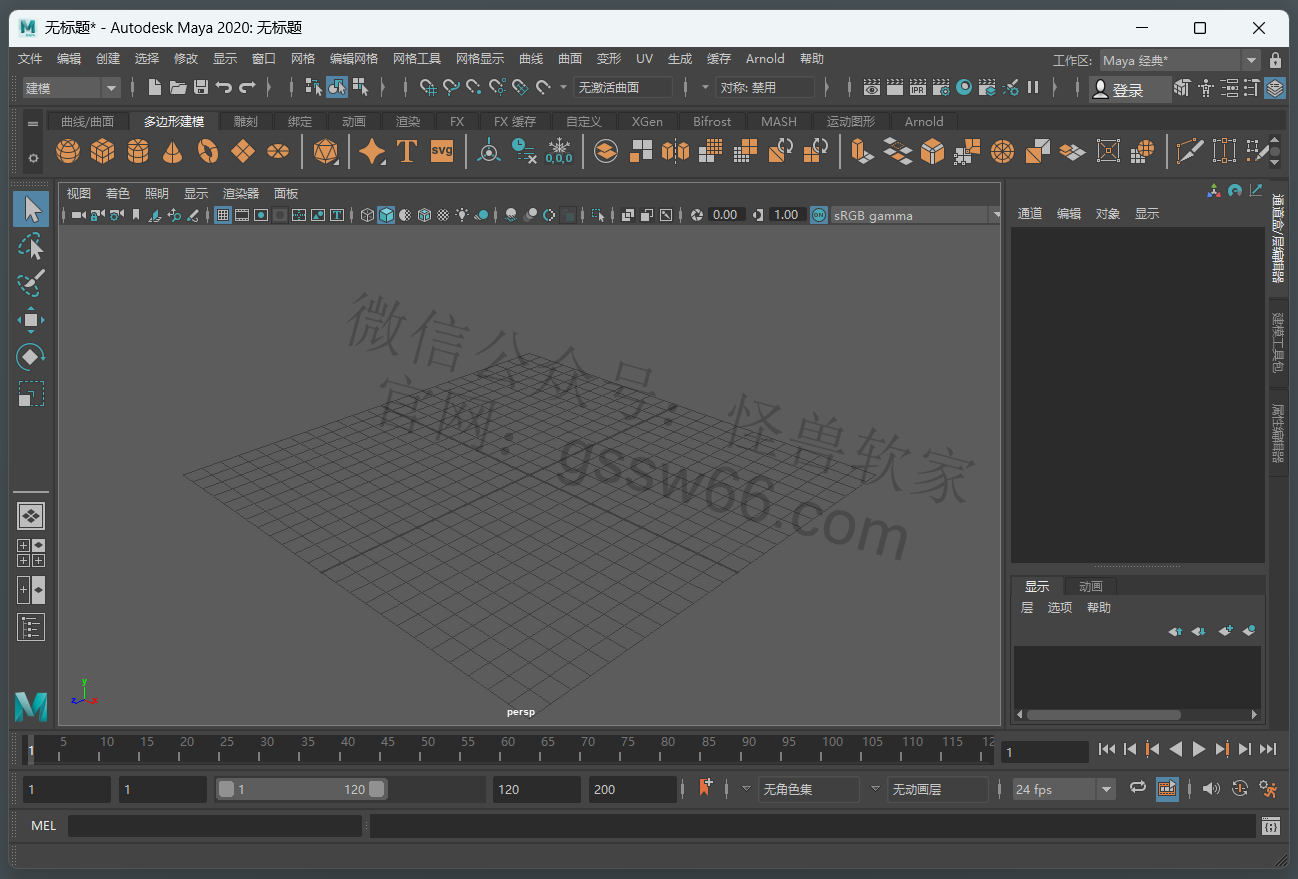Viewport: 1298px width, 879px height.
Task: Click the 通道 menu in the Channel Box
Action: click(x=1030, y=214)
